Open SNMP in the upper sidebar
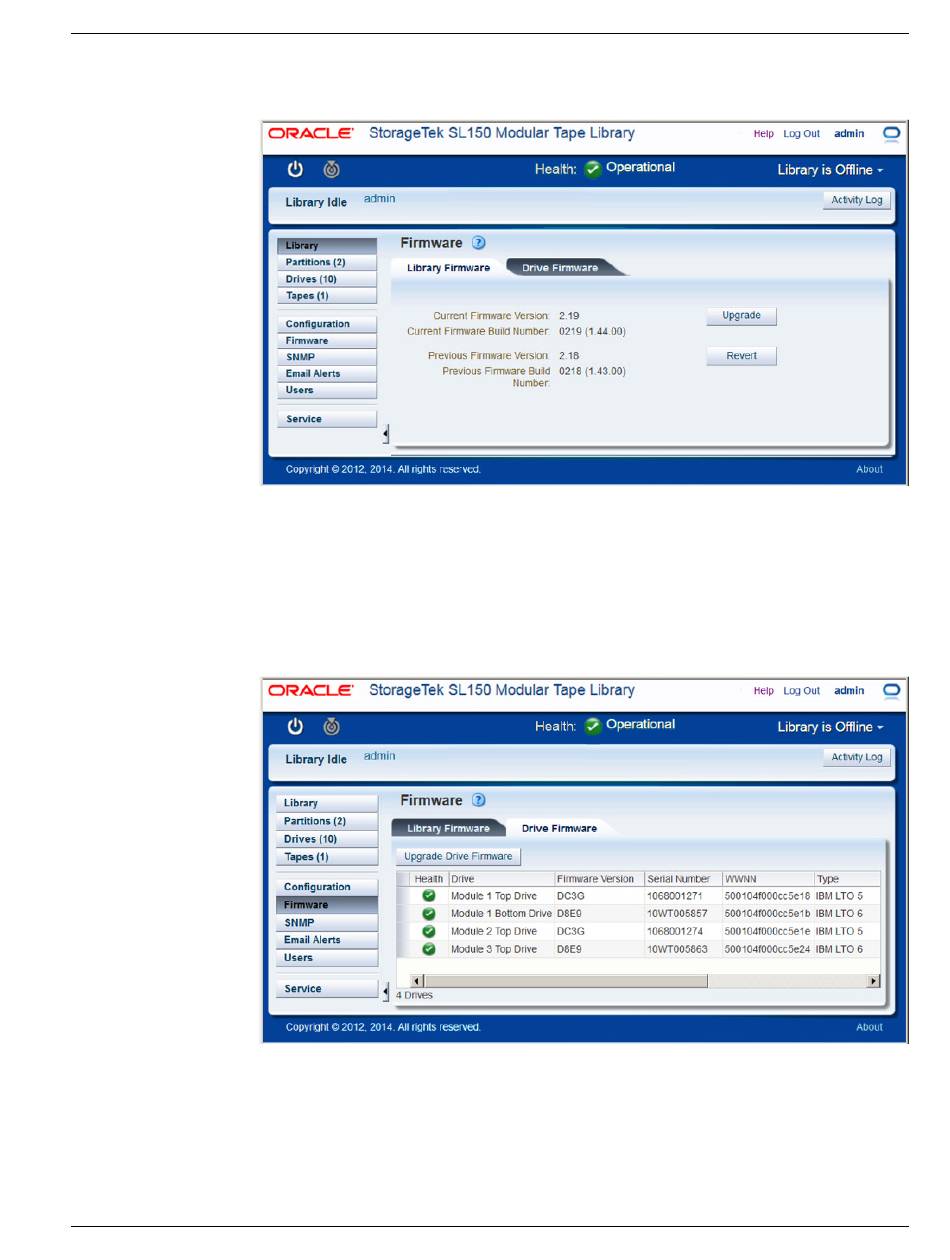The width and height of the screenshot is (950, 1260). point(327,357)
